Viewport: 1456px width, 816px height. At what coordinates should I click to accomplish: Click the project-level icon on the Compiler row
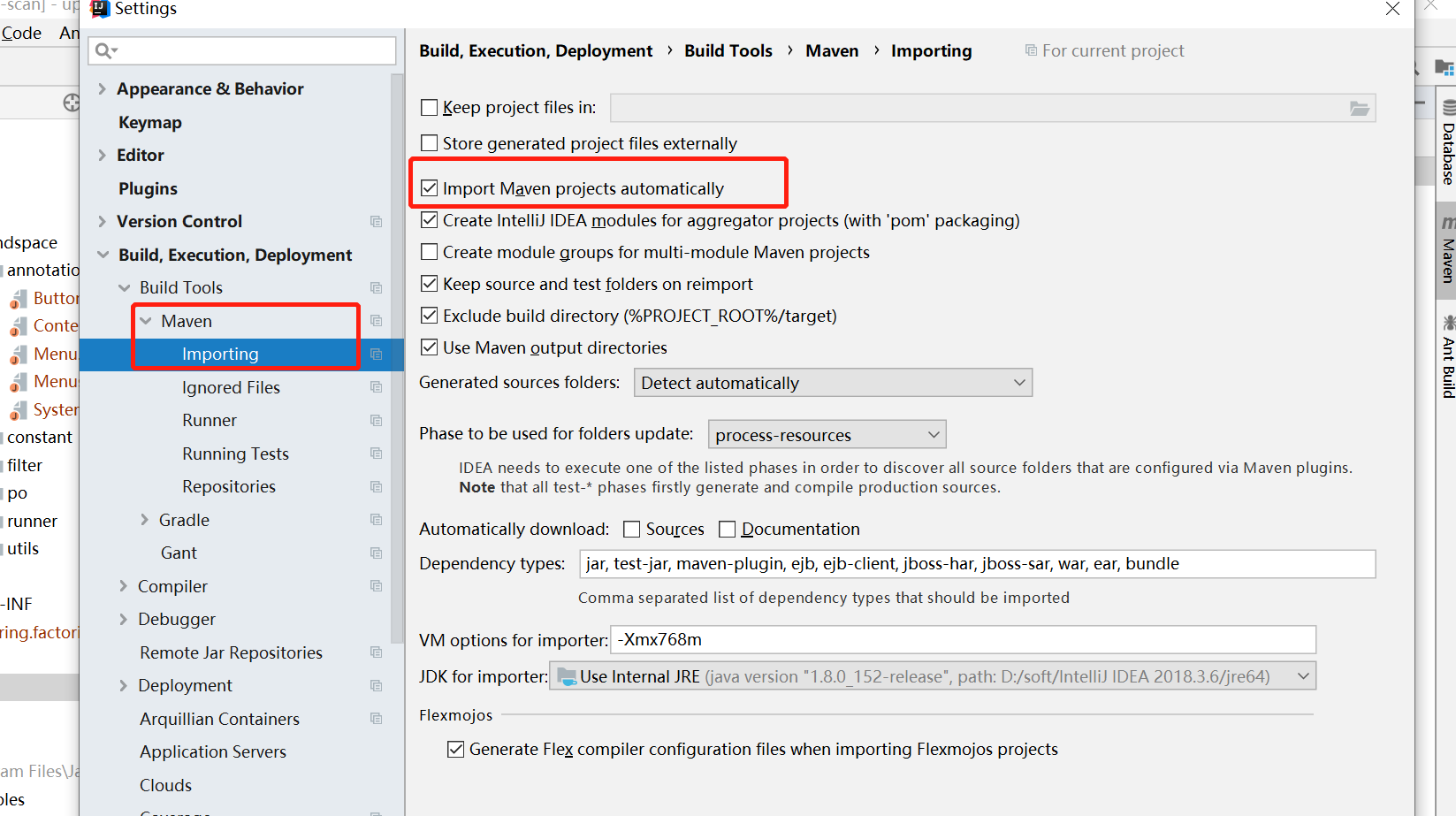point(376,586)
